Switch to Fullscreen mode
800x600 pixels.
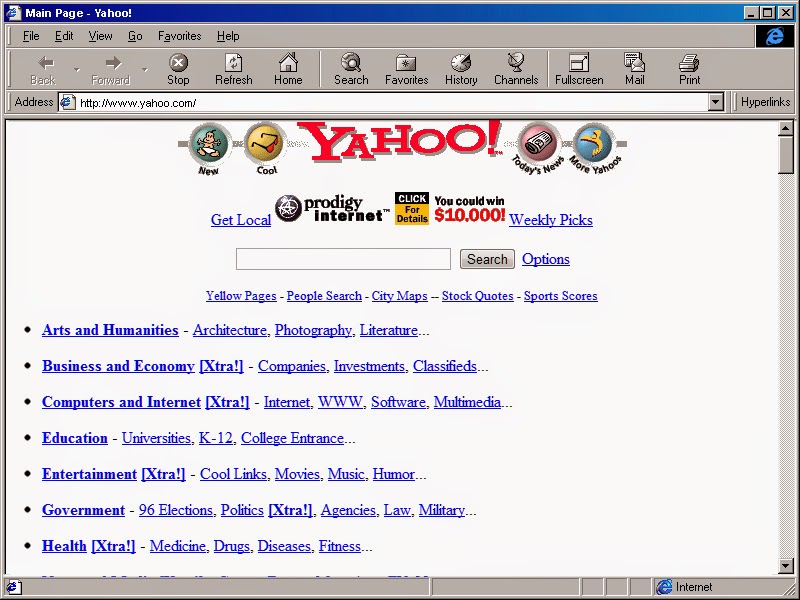(579, 70)
